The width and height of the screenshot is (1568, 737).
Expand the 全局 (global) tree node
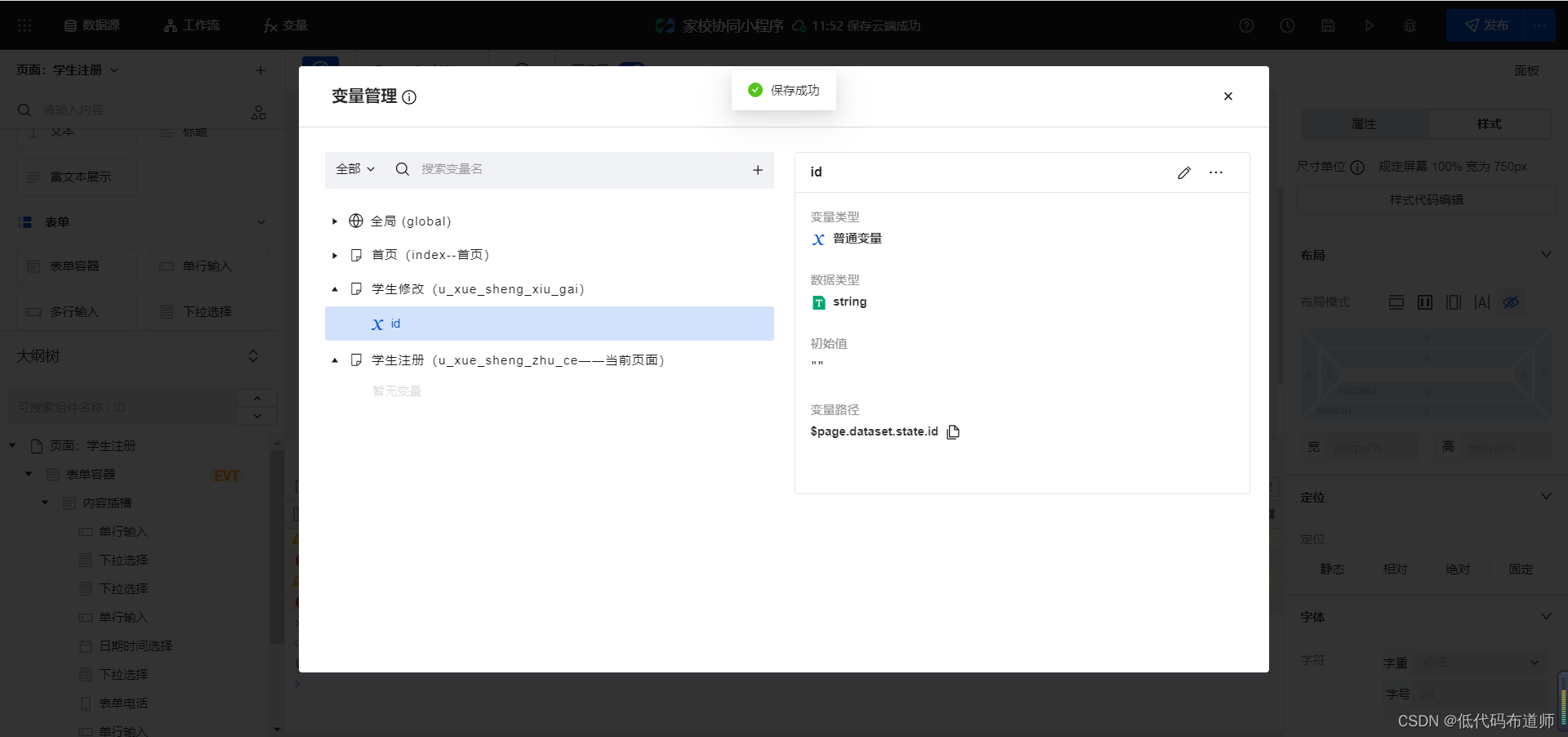335,221
